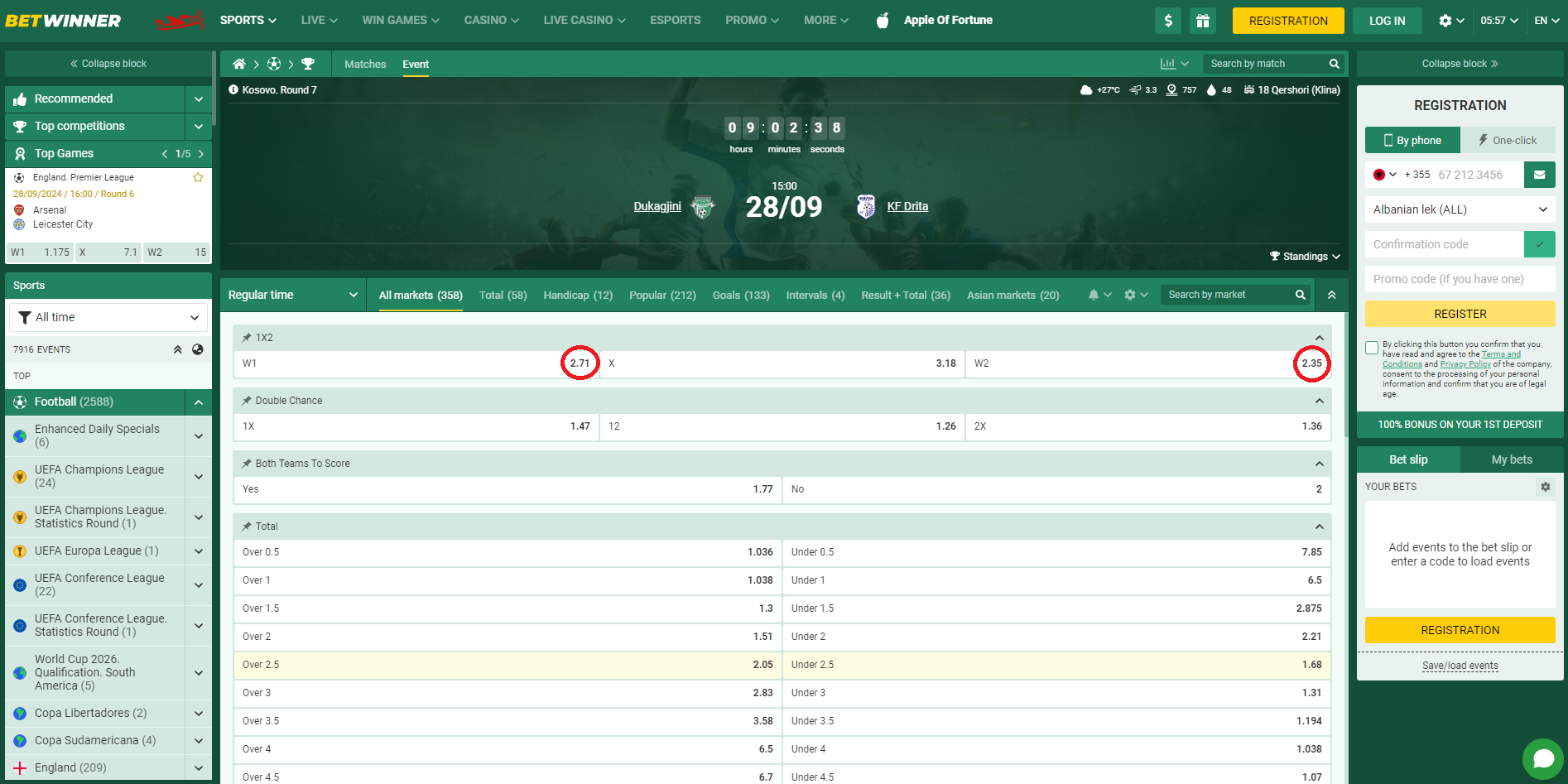Open the bet slip settings gear

pos(1545,487)
